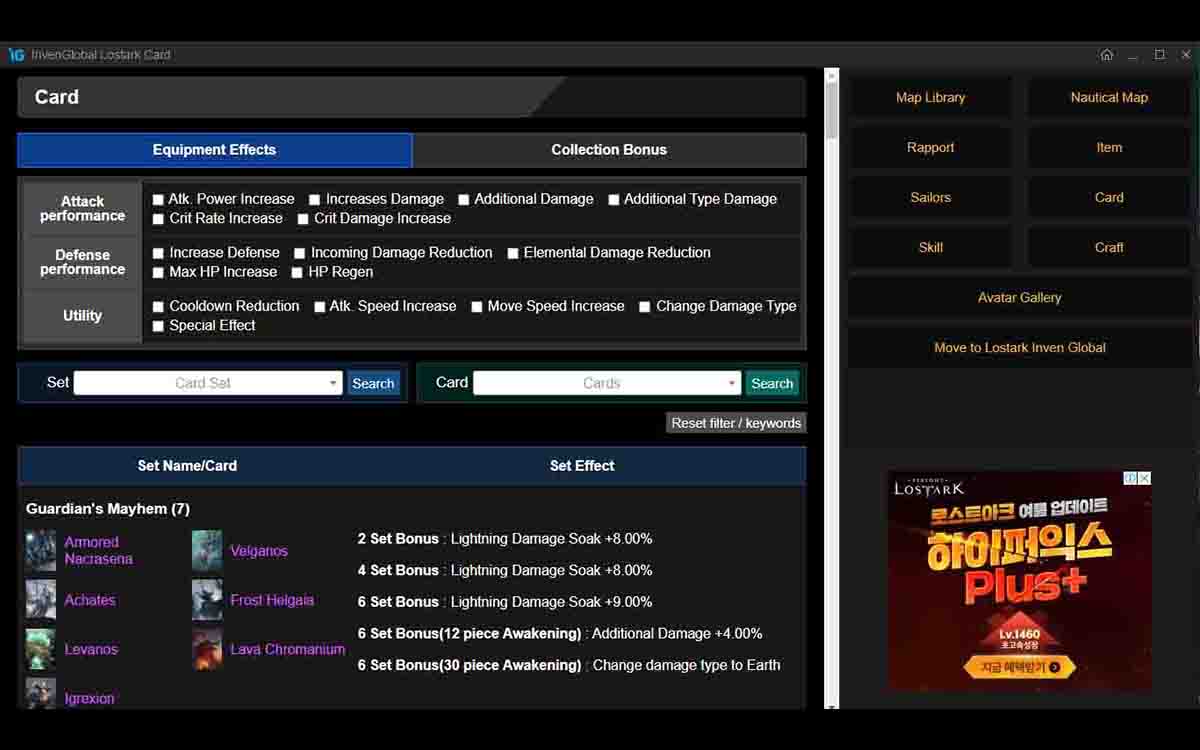Enable the Atk. Power Increase checkbox

[158, 200]
